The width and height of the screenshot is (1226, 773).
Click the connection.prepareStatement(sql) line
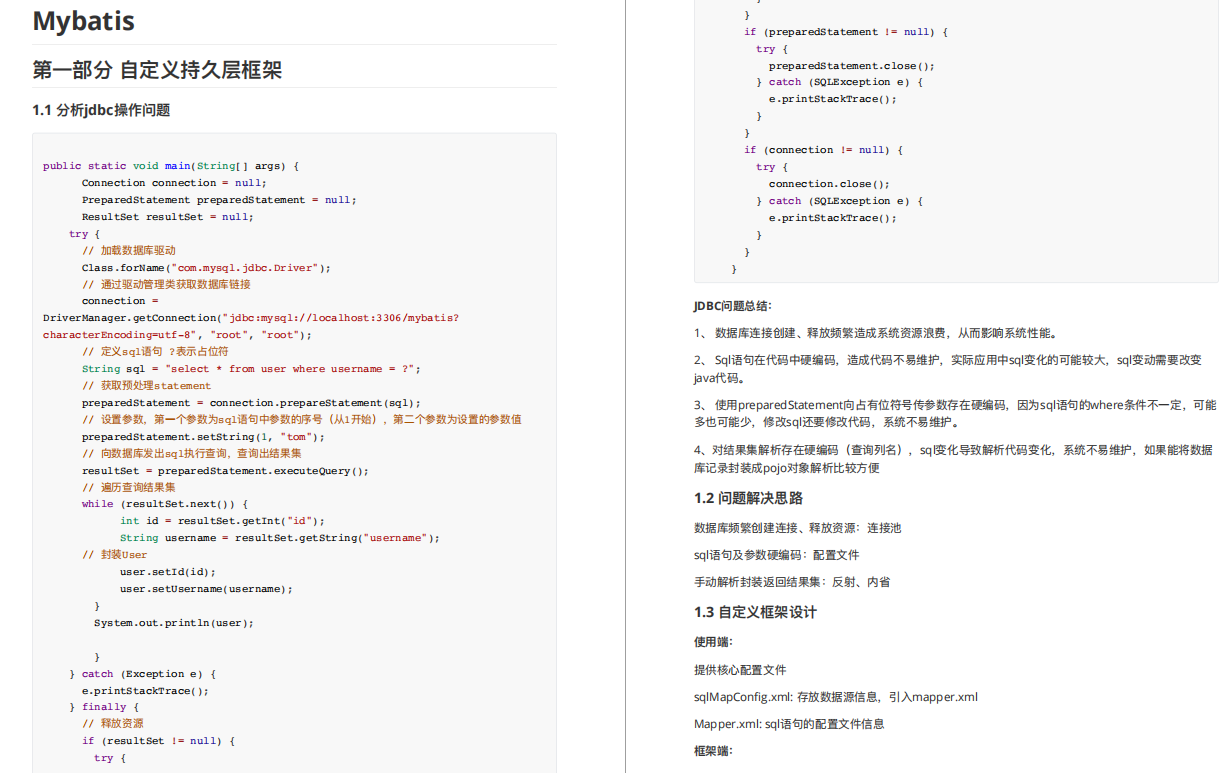[251, 403]
